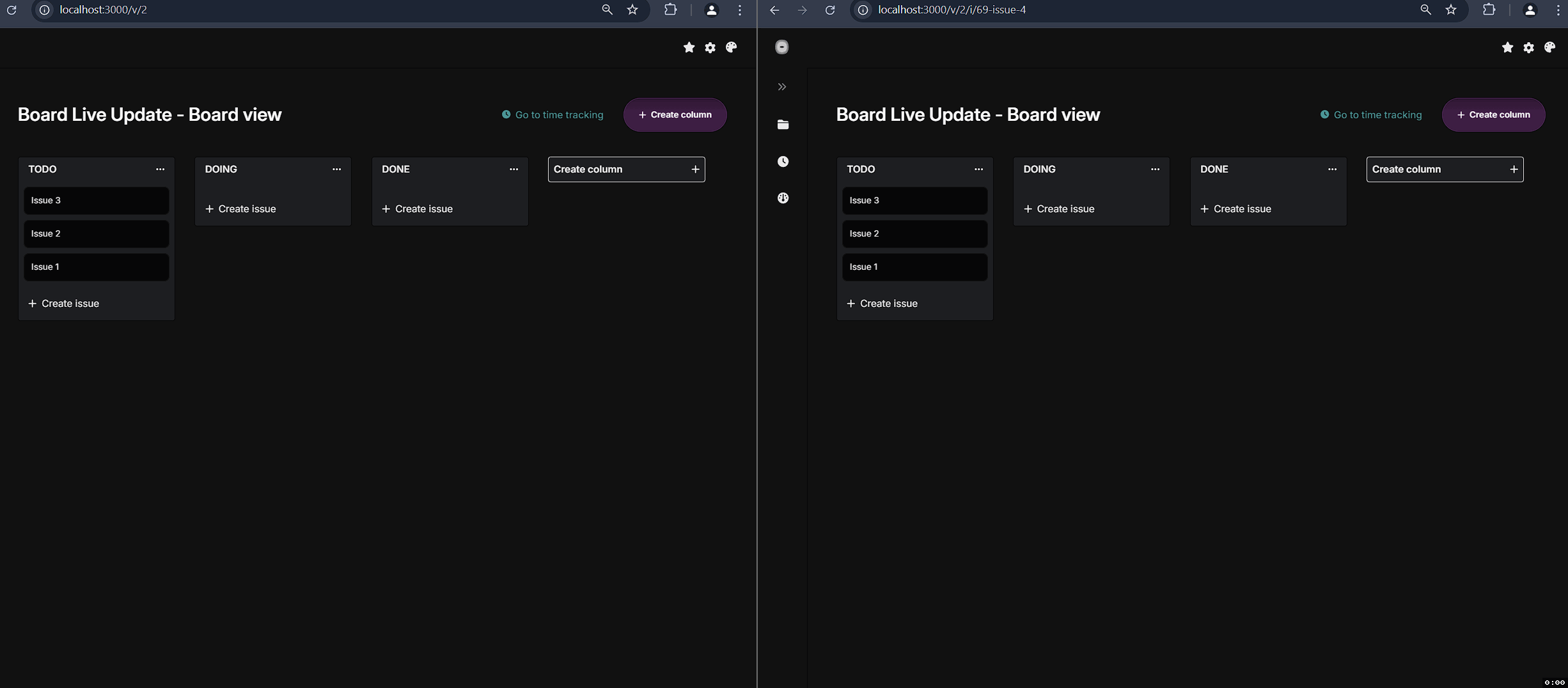Click the bookmark star in the right address bar
The width and height of the screenshot is (1568, 688).
(1450, 10)
